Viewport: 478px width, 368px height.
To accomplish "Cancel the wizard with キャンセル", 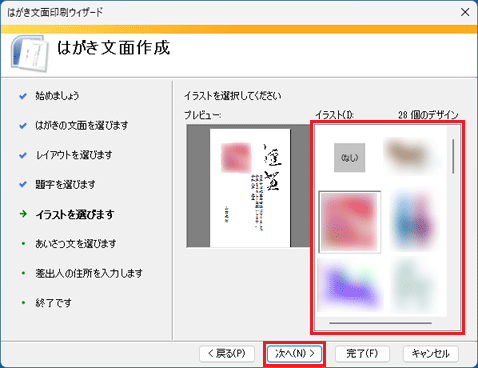I will [430, 353].
